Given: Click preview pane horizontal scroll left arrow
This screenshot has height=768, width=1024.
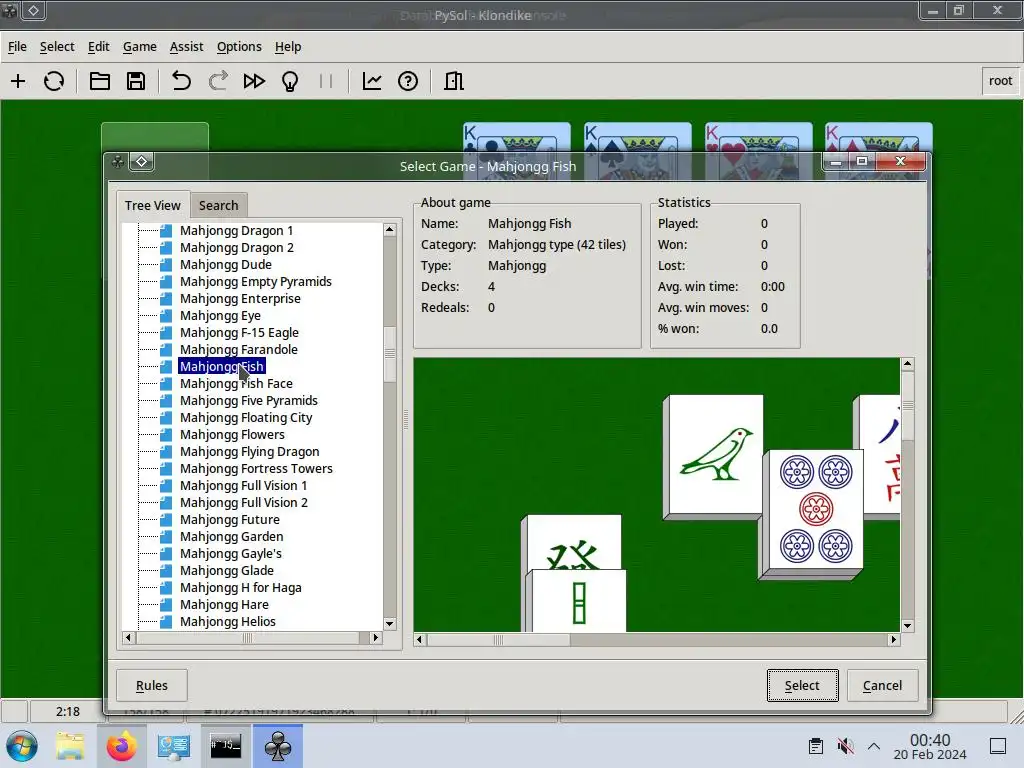Looking at the screenshot, I should tap(420, 639).
